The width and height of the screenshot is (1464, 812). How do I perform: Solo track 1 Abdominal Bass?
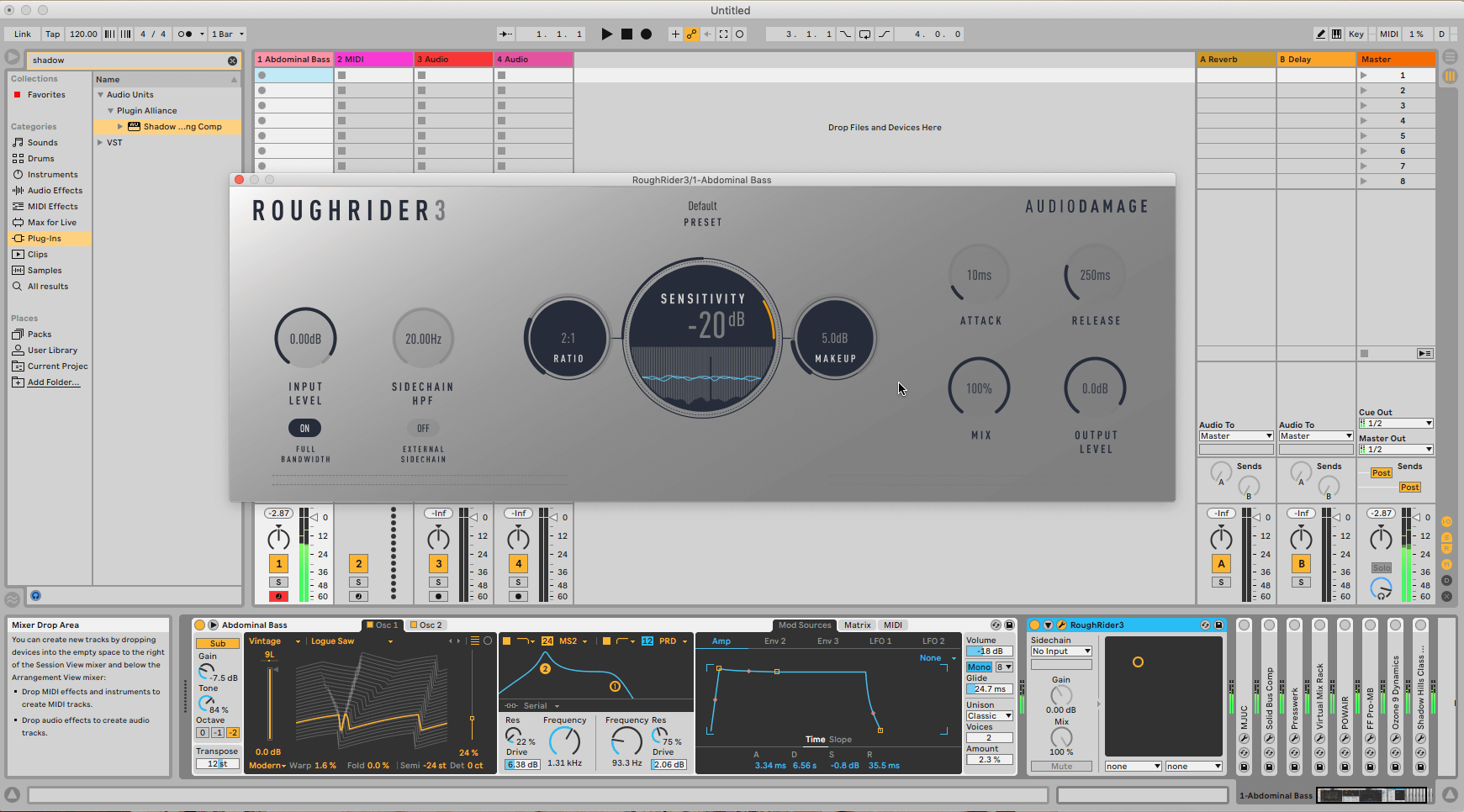(x=278, y=583)
